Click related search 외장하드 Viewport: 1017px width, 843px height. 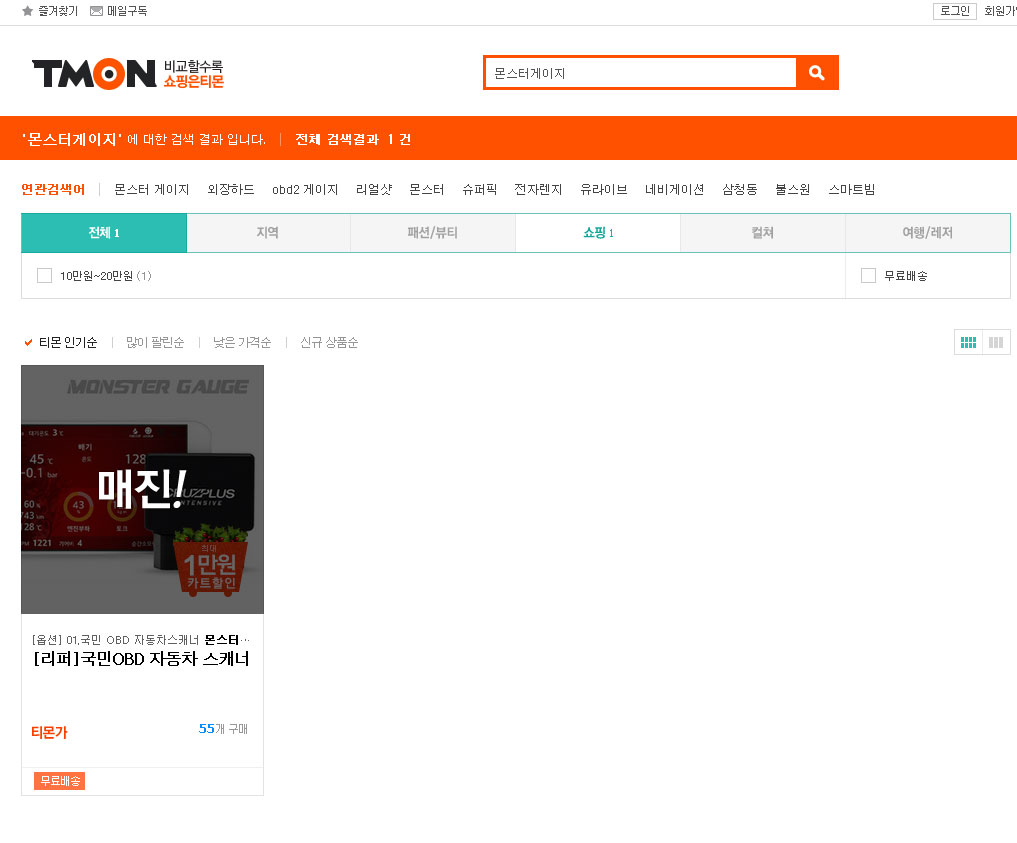point(231,189)
